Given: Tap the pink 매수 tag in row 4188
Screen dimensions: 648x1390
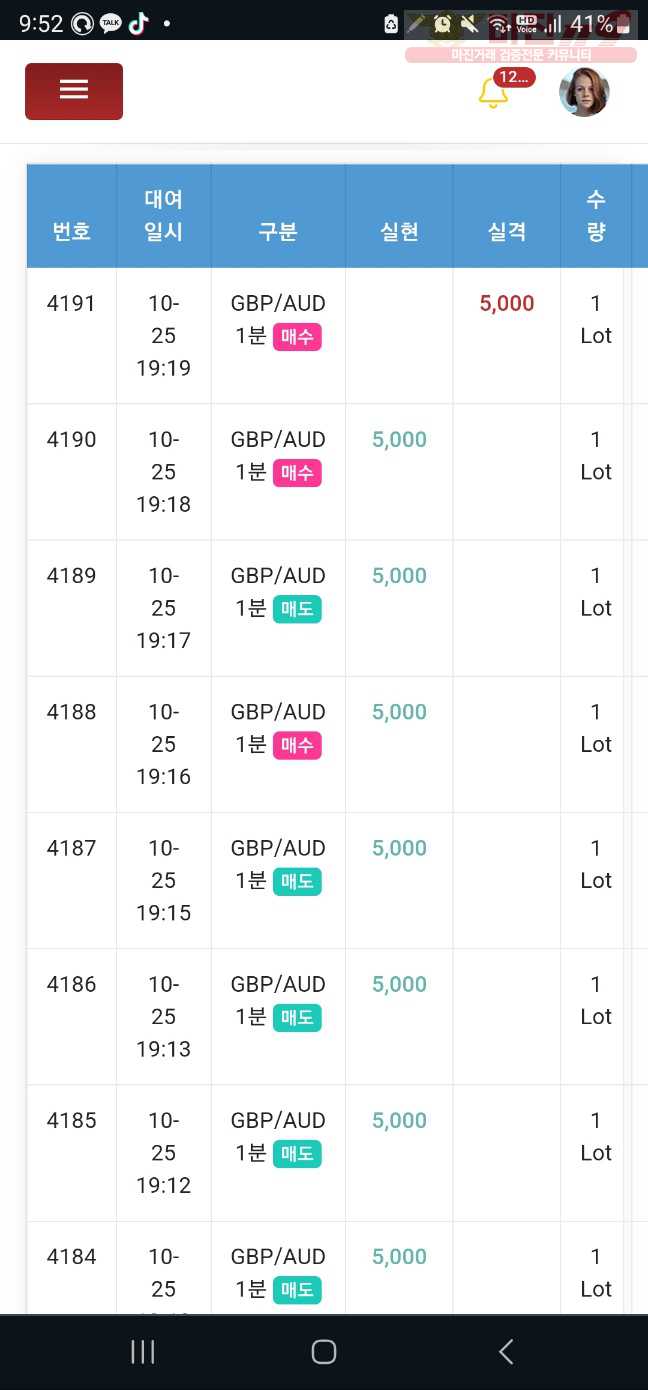Looking at the screenshot, I should (x=297, y=745).
